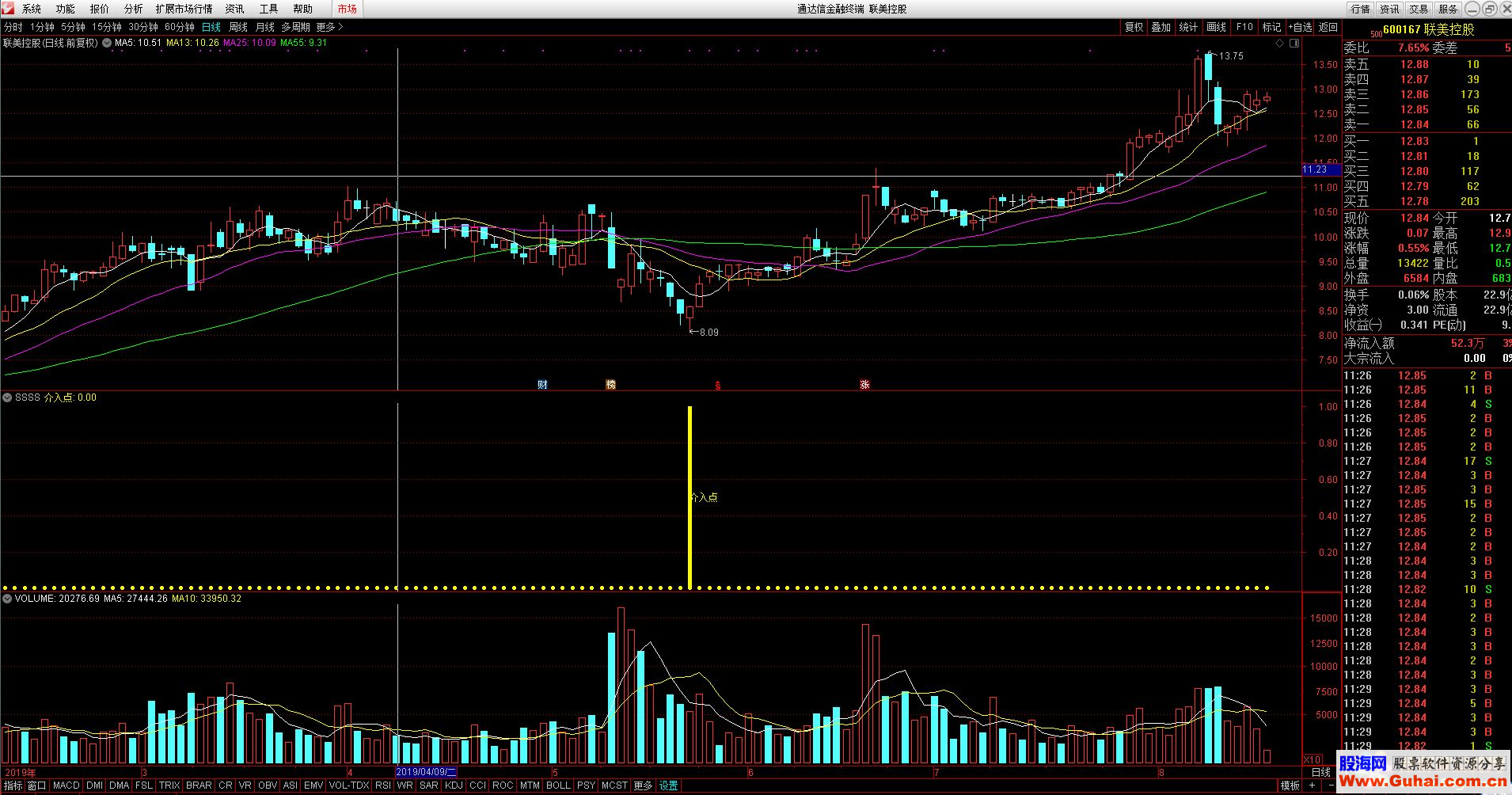The width and height of the screenshot is (1512, 795).
Task: Open the 分析 menu
Action: (x=134, y=9)
